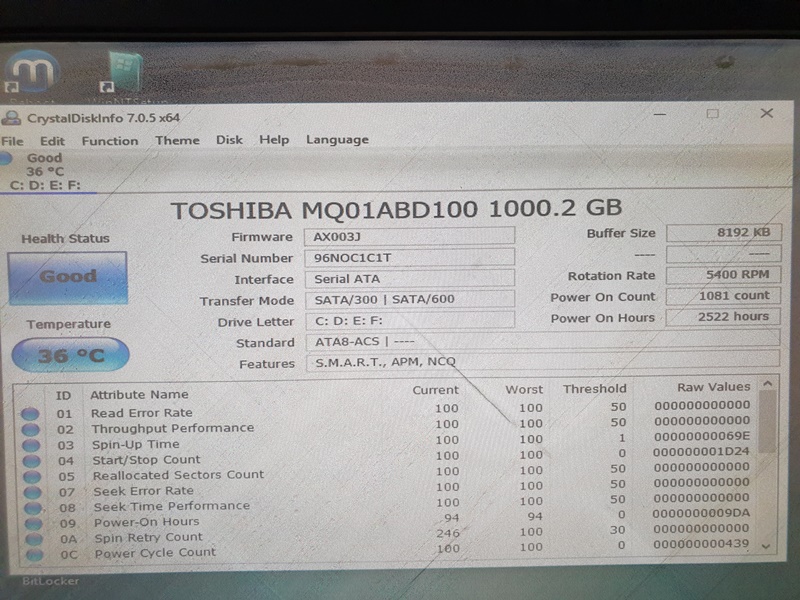Open the Language menu
The height and width of the screenshot is (600, 800).
click(x=337, y=140)
